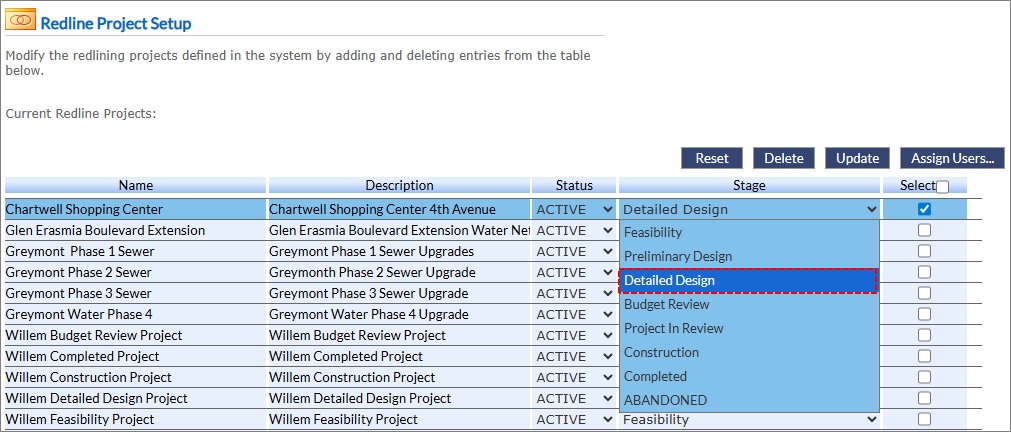Uncheck the Chartwell Shopping Center checkbox
The image size is (1011, 432).
click(x=924, y=209)
